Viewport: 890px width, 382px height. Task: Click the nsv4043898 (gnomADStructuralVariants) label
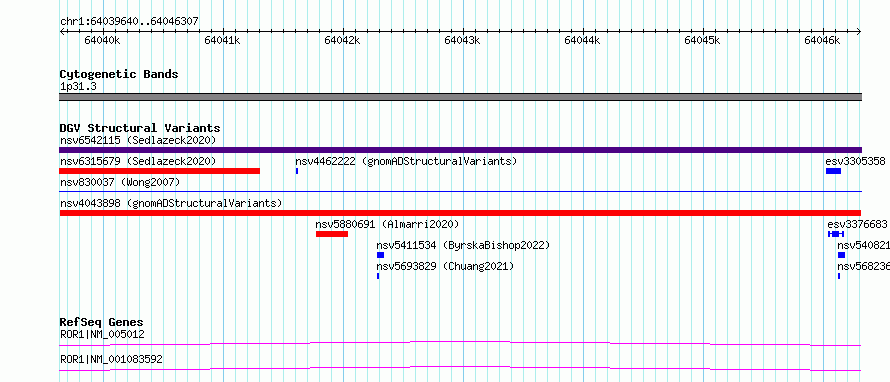coord(171,203)
